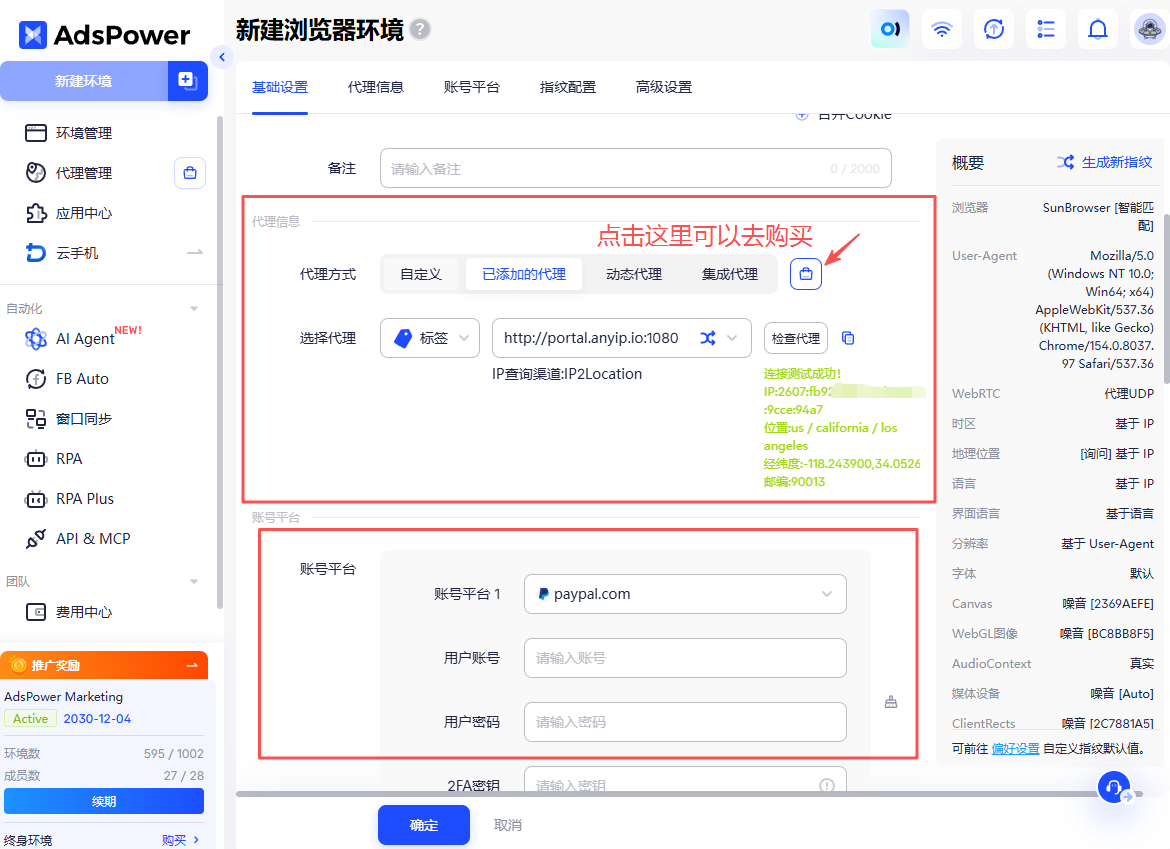Switch to the 代理信息 tab
The width and height of the screenshot is (1170, 849).
pyautogui.click(x=375, y=87)
